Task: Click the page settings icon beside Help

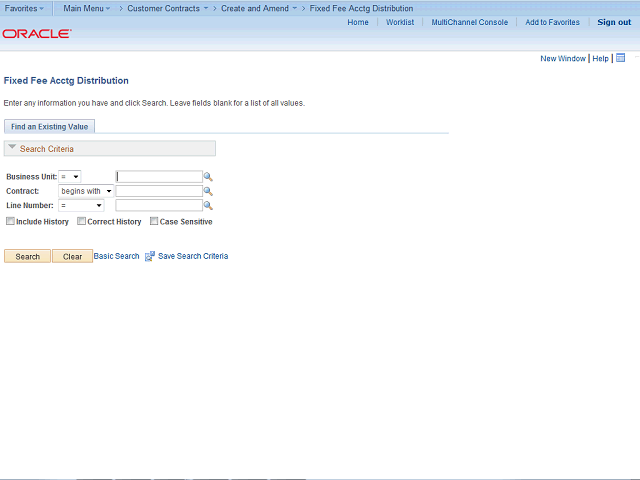Action: pyautogui.click(x=620, y=58)
